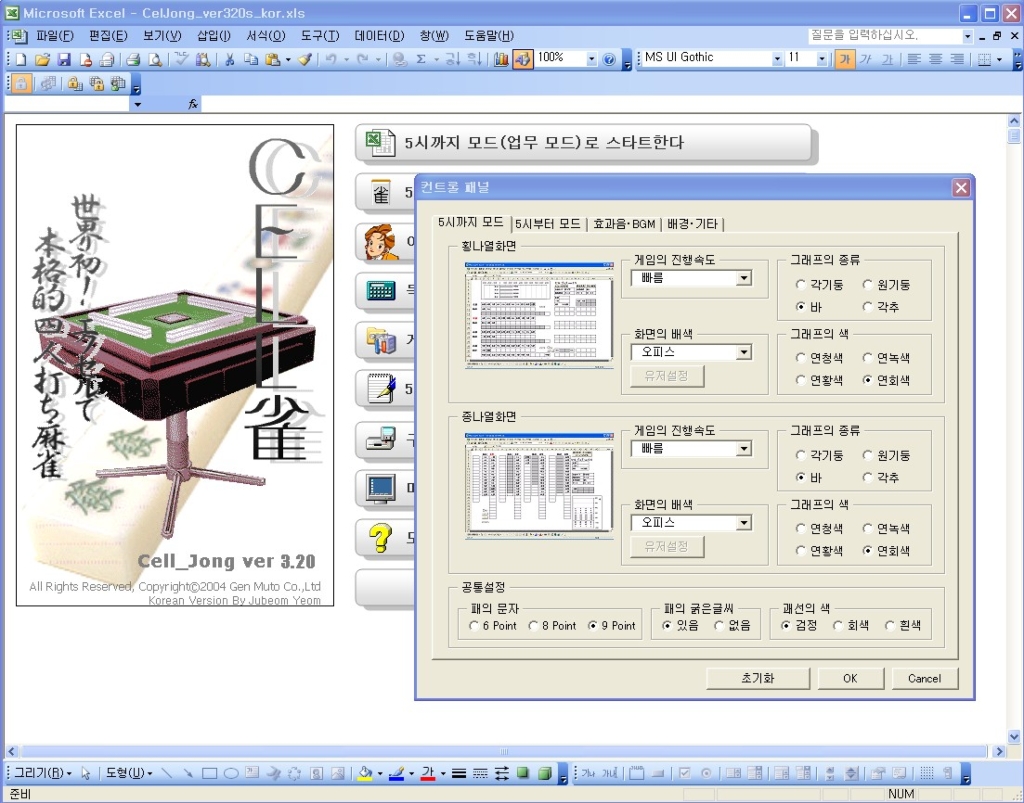Select the Oval drawing tool
The height and width of the screenshot is (803, 1024).
[231, 774]
